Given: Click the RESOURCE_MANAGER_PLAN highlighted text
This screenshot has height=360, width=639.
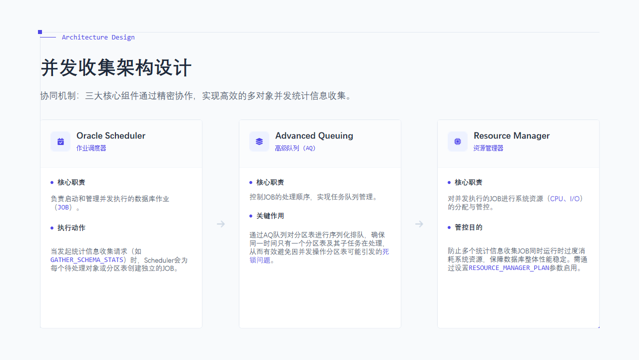Looking at the screenshot, I should (x=509, y=268).
